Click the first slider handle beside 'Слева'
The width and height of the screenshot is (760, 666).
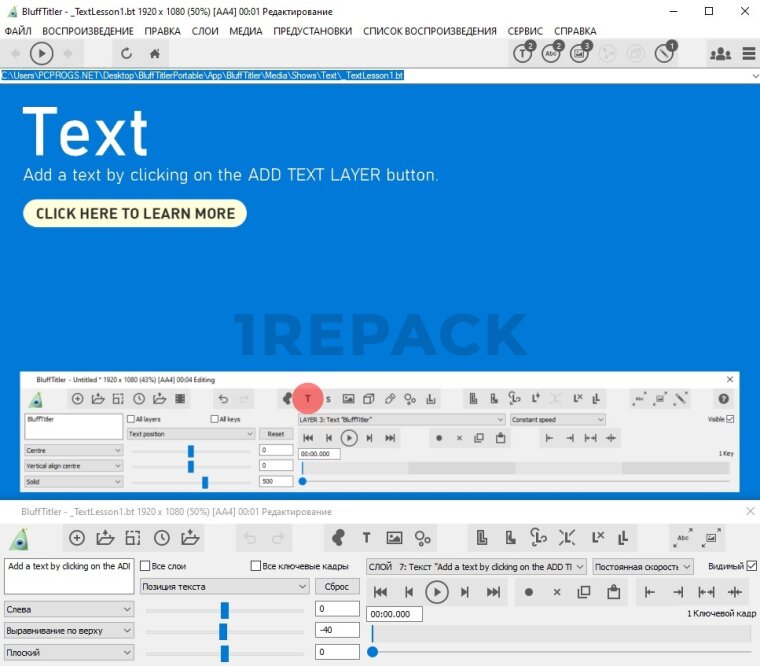225,609
